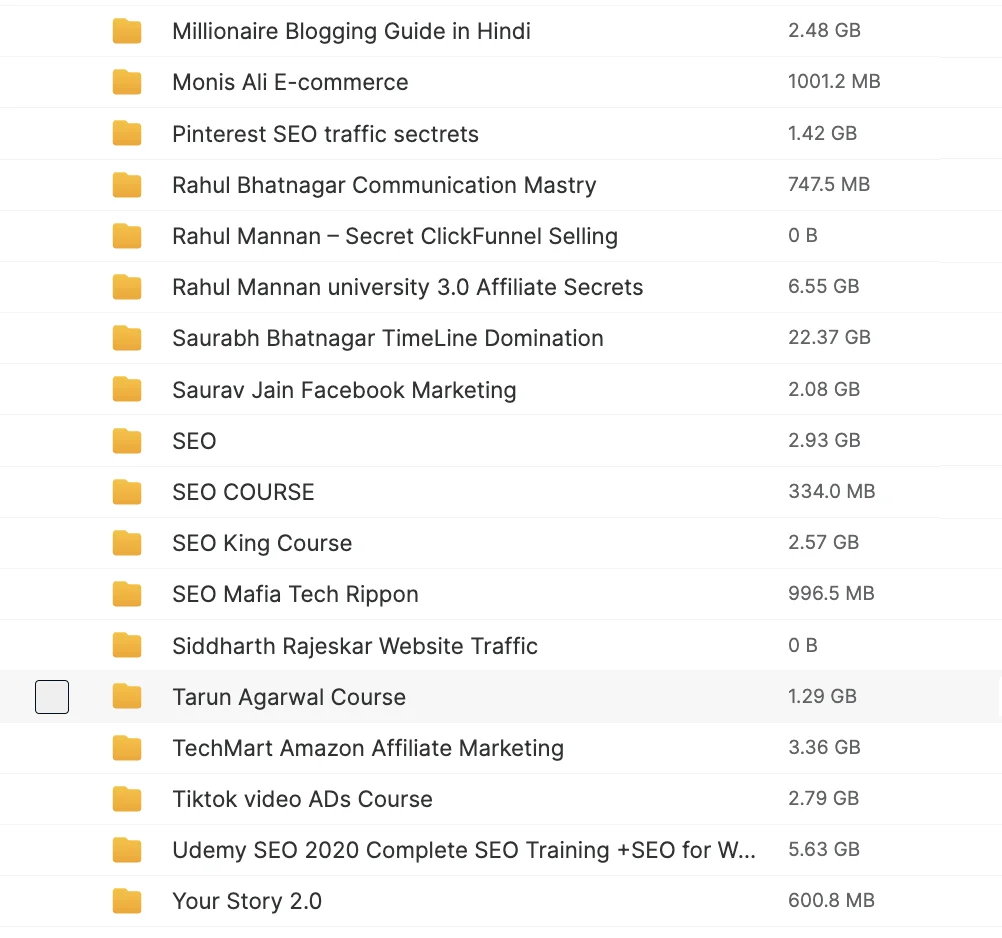Click the Monis Ali E-commerce folder icon
Screen dimensions: 1002x938
pos(127,82)
